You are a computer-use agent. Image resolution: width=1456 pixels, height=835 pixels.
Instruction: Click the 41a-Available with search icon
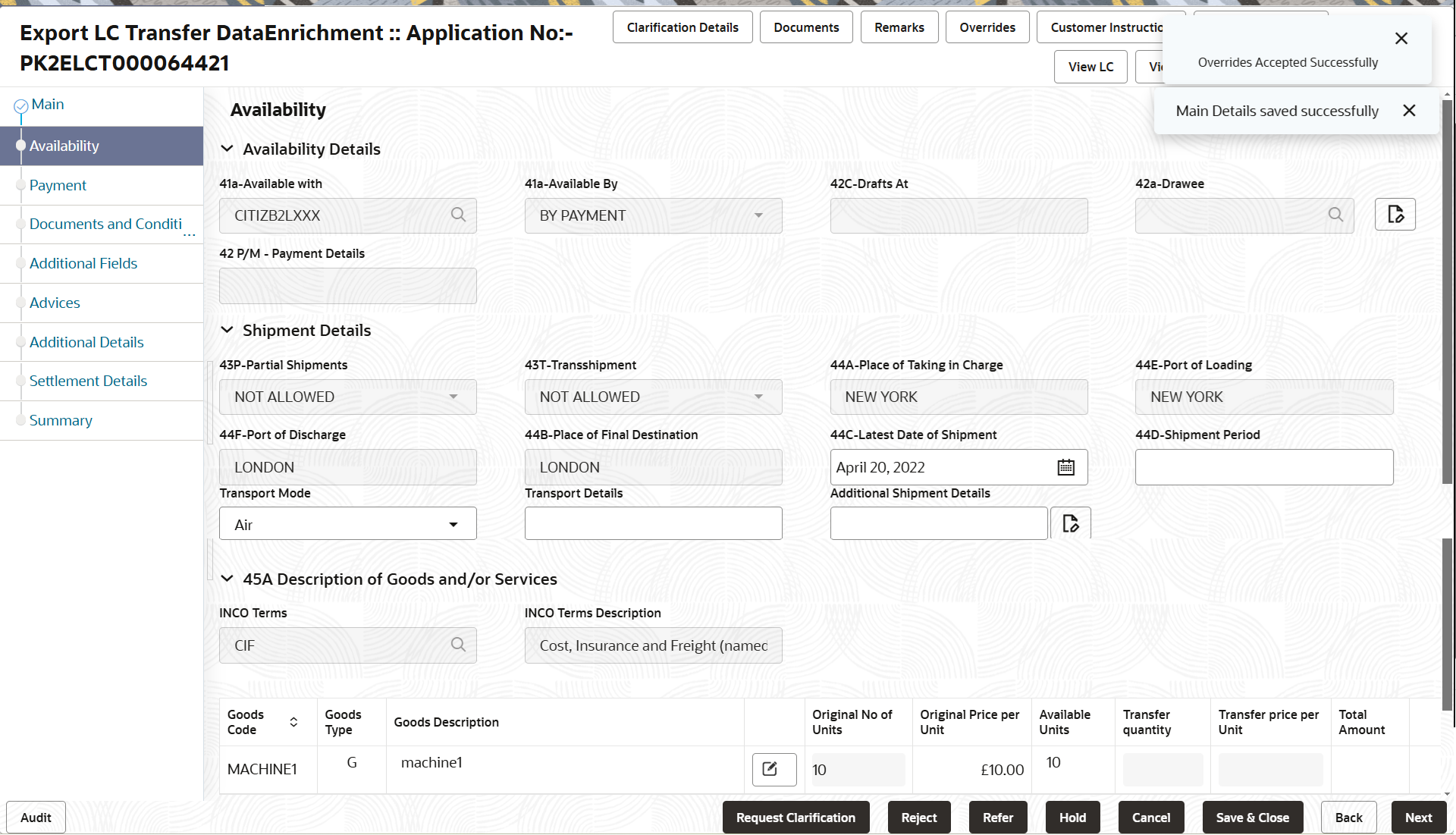pyautogui.click(x=458, y=215)
